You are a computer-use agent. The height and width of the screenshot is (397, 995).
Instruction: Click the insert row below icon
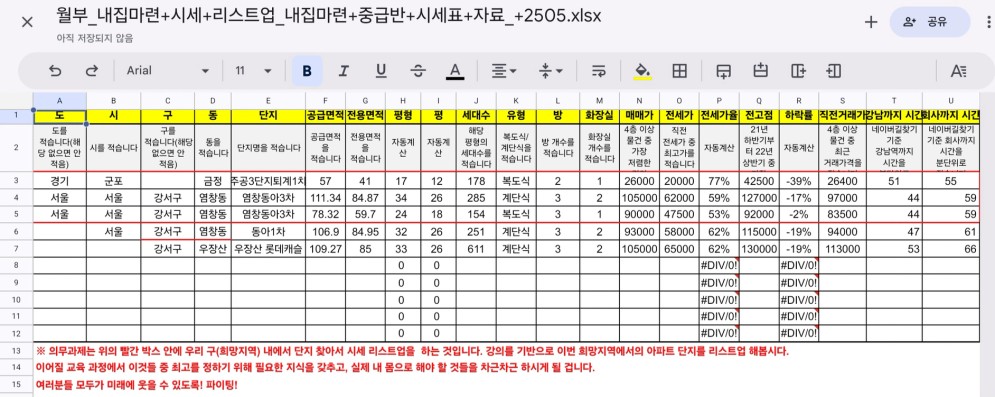point(723,71)
